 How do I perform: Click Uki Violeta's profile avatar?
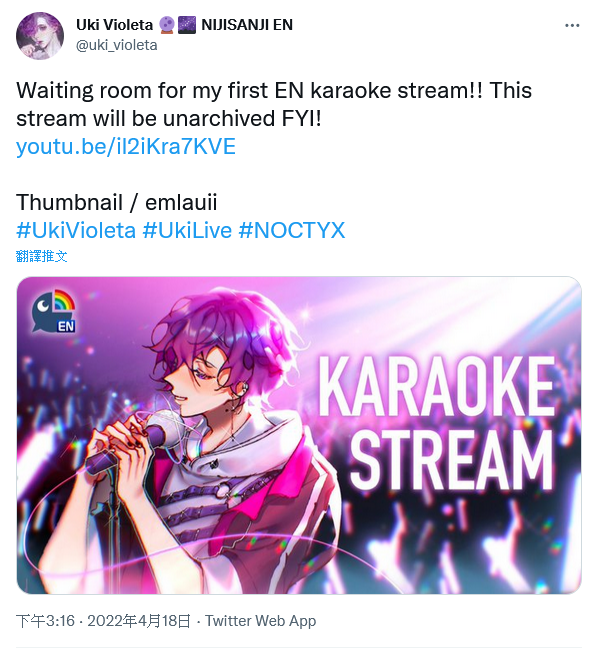(x=40, y=36)
